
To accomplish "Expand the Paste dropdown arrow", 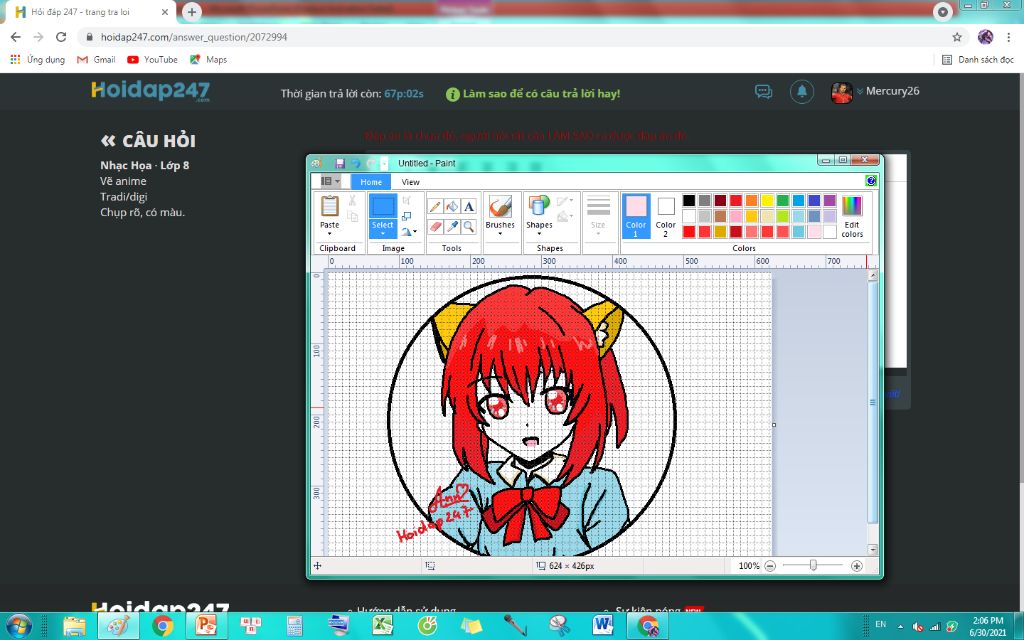I will coord(330,233).
